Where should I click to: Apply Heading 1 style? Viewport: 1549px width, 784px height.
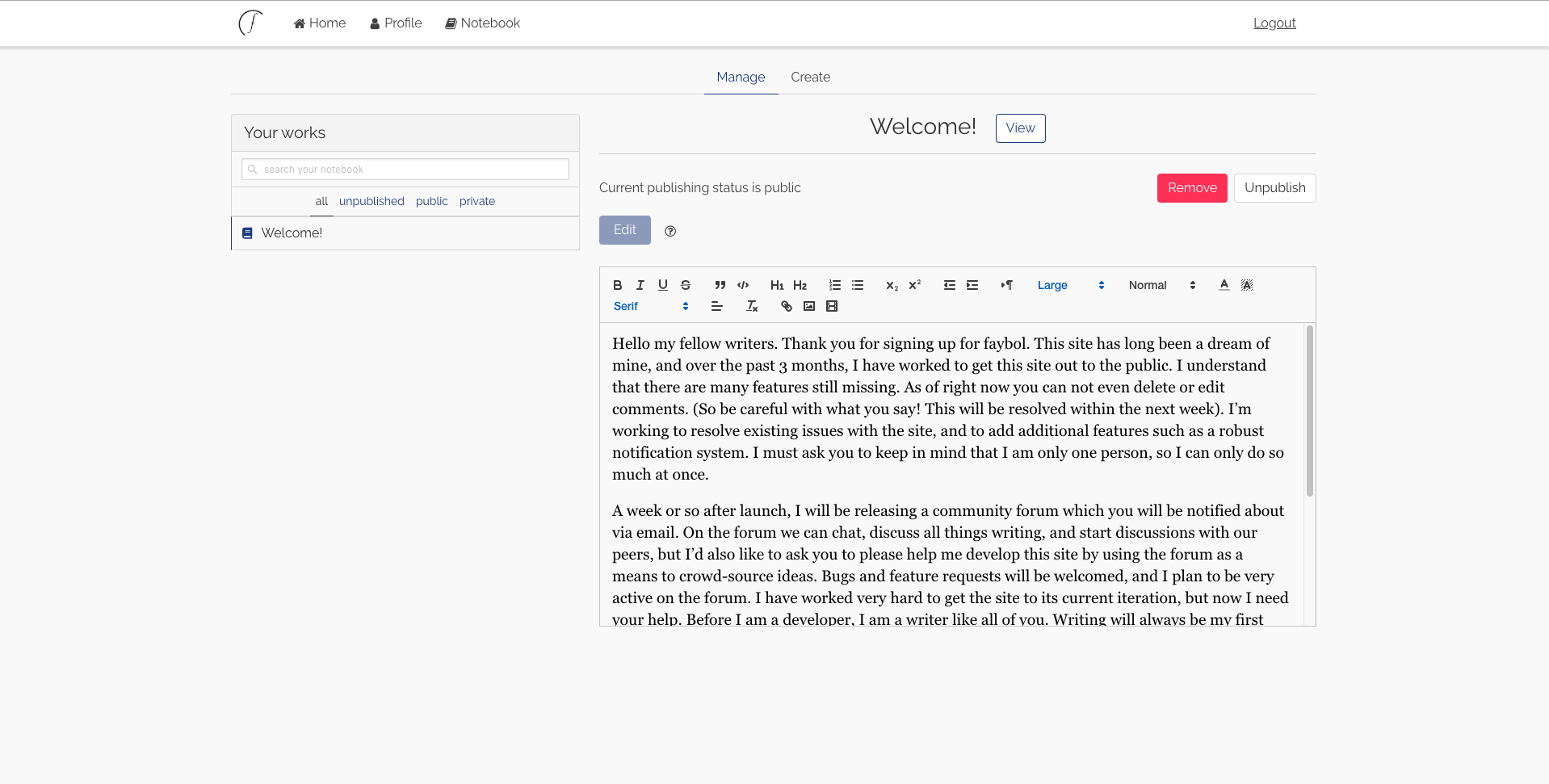click(x=777, y=285)
